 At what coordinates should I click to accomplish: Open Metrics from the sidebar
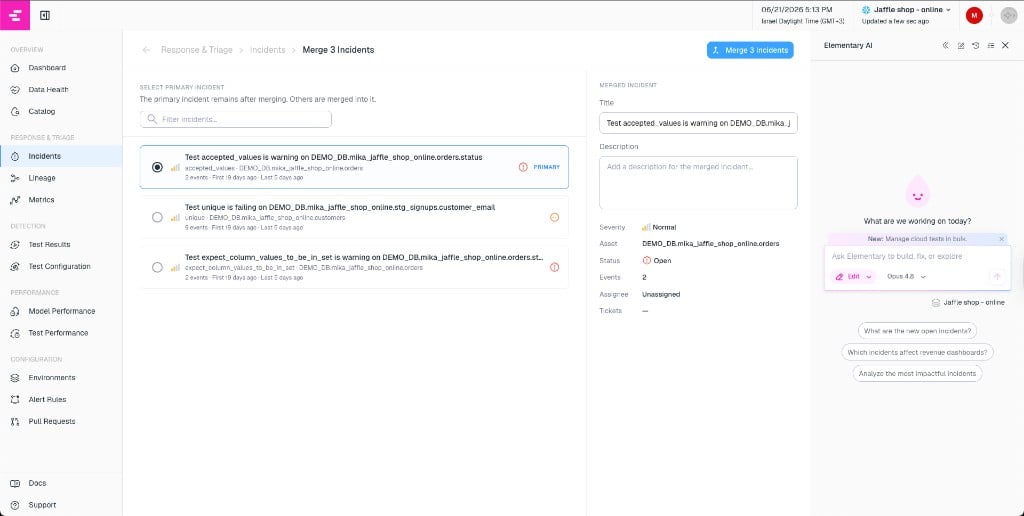tap(41, 200)
